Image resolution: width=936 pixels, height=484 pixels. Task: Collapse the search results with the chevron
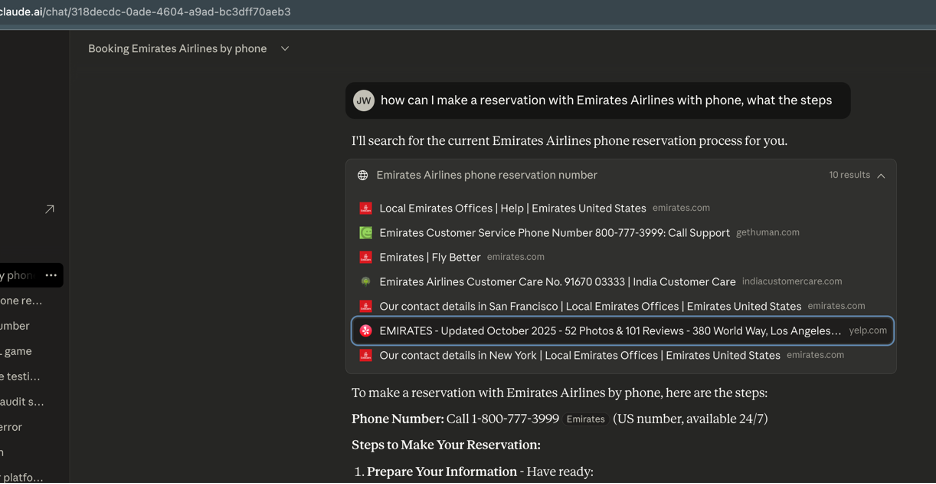881,175
